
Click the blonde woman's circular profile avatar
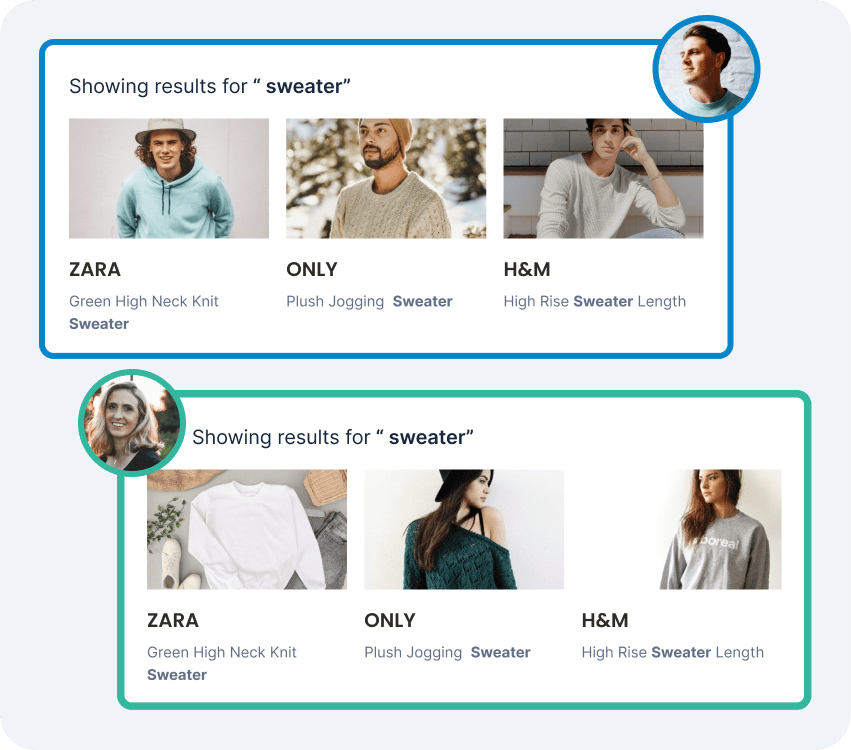[x=132, y=423]
